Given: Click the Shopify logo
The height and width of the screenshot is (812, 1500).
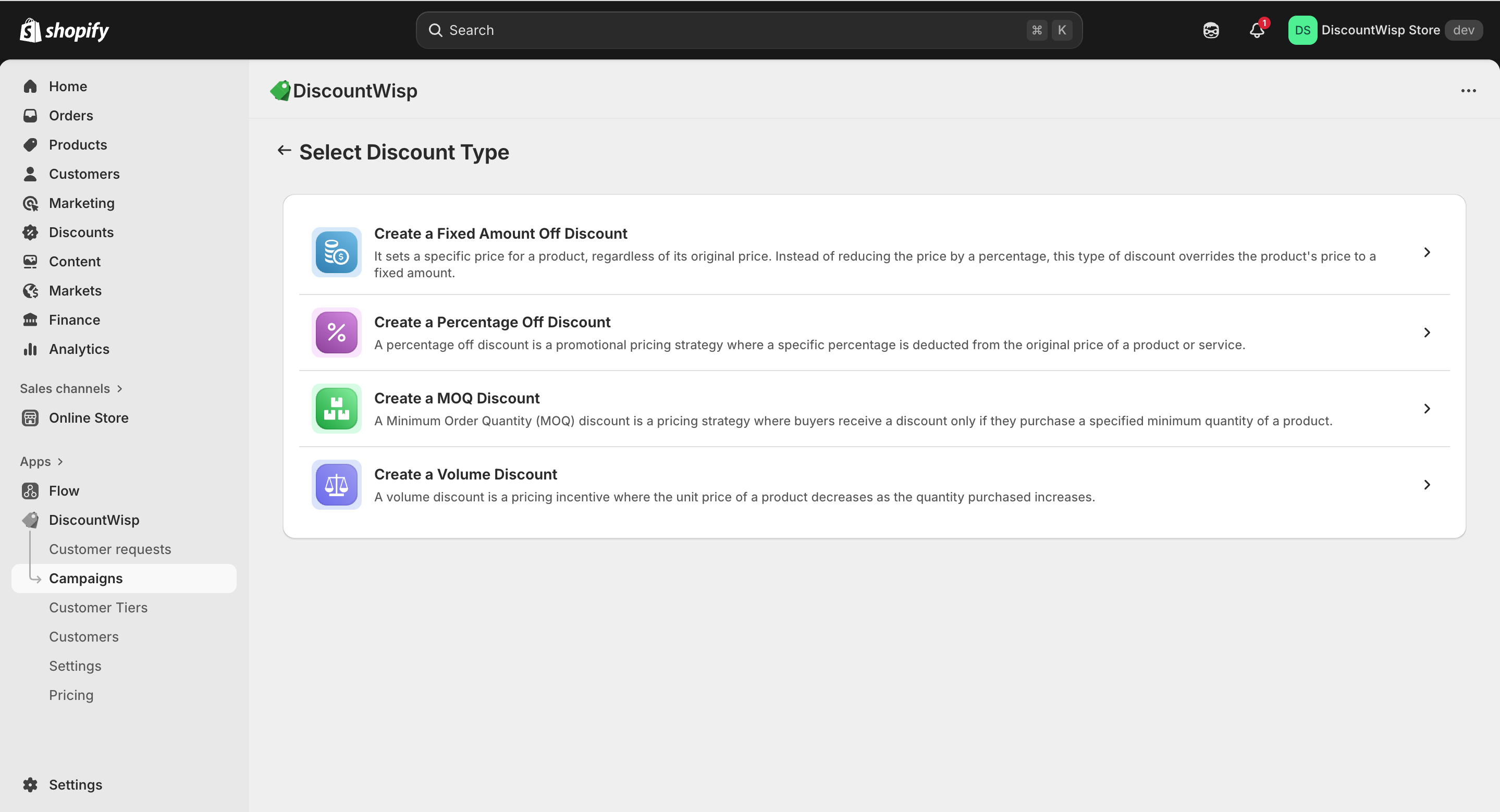Looking at the screenshot, I should click(x=64, y=30).
